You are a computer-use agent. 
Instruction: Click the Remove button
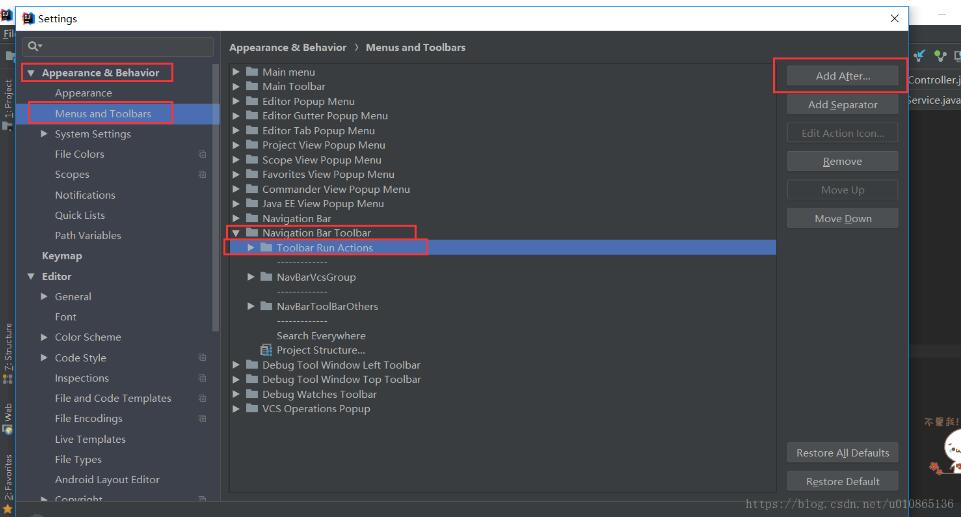tap(842, 162)
